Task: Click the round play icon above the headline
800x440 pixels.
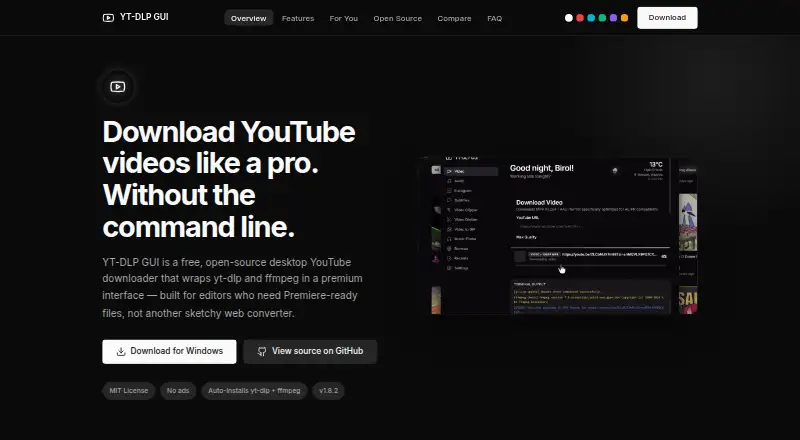Action: (x=118, y=87)
